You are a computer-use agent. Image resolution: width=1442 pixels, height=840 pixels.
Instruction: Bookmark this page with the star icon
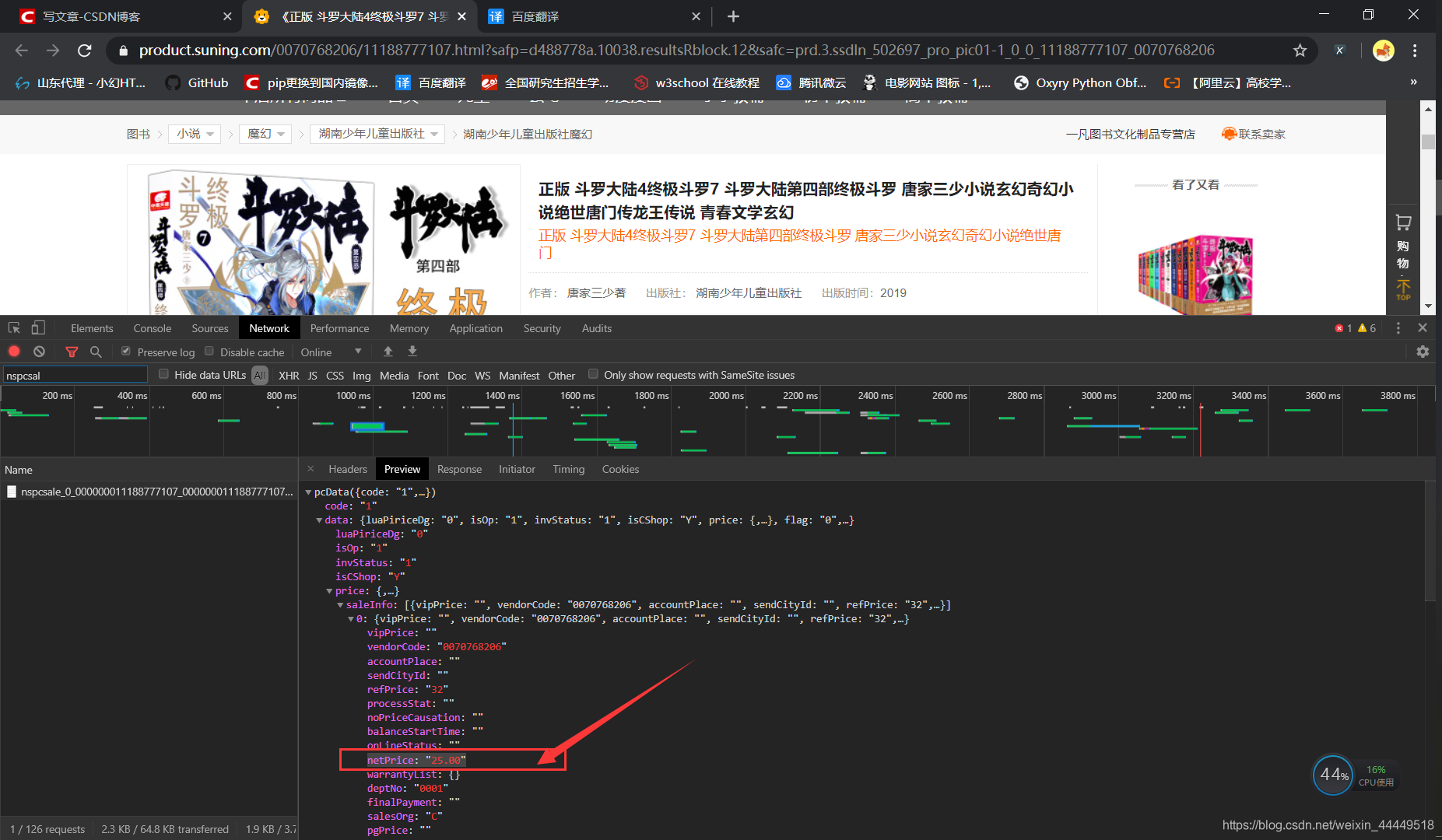click(1300, 51)
